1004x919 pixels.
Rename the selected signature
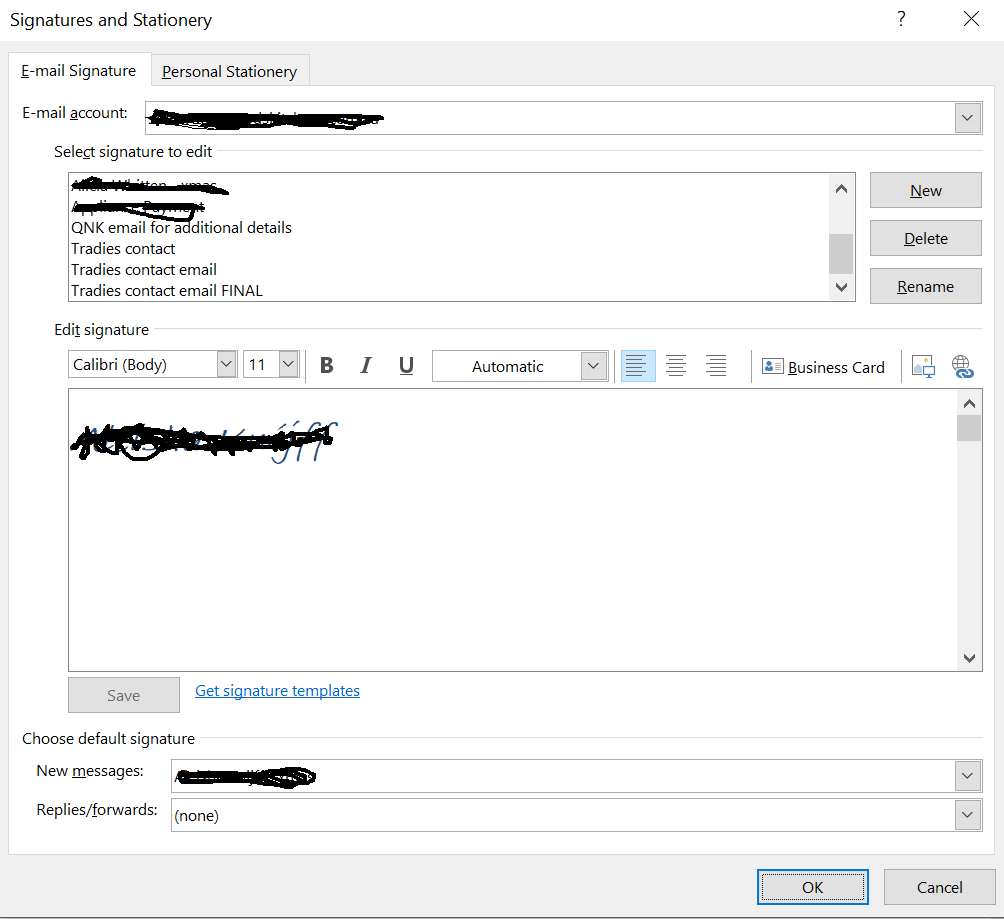(925, 286)
